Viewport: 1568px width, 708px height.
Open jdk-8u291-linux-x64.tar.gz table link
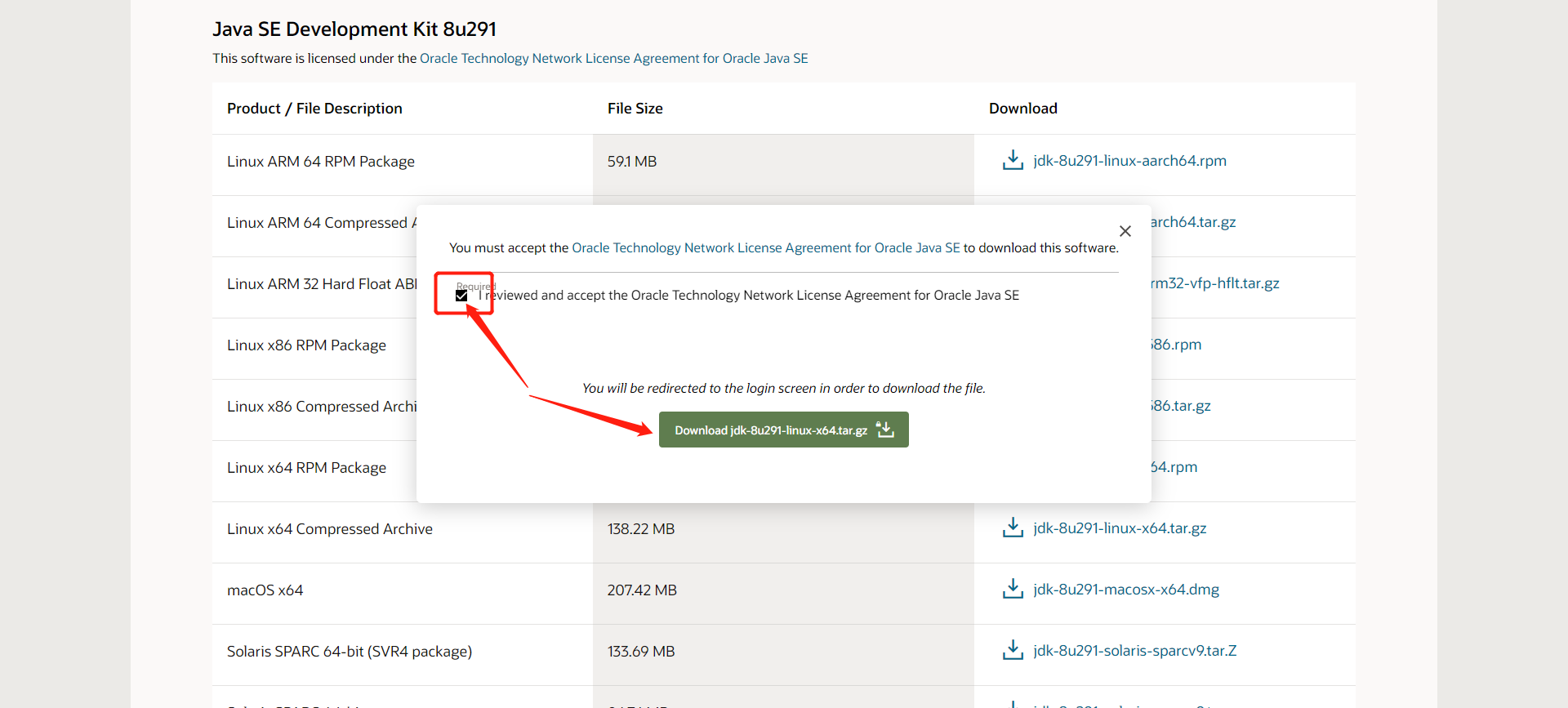click(1120, 528)
